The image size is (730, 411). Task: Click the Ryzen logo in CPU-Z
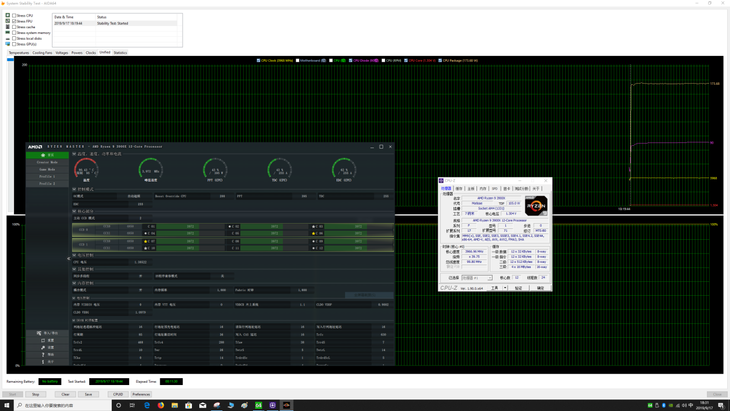coord(536,206)
